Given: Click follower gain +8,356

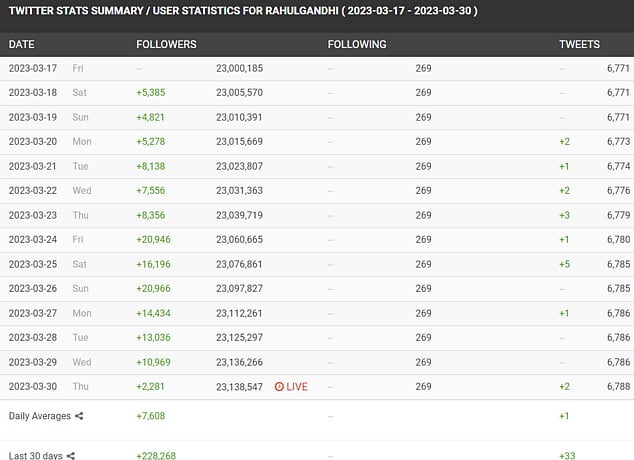Looking at the screenshot, I should (151, 215).
